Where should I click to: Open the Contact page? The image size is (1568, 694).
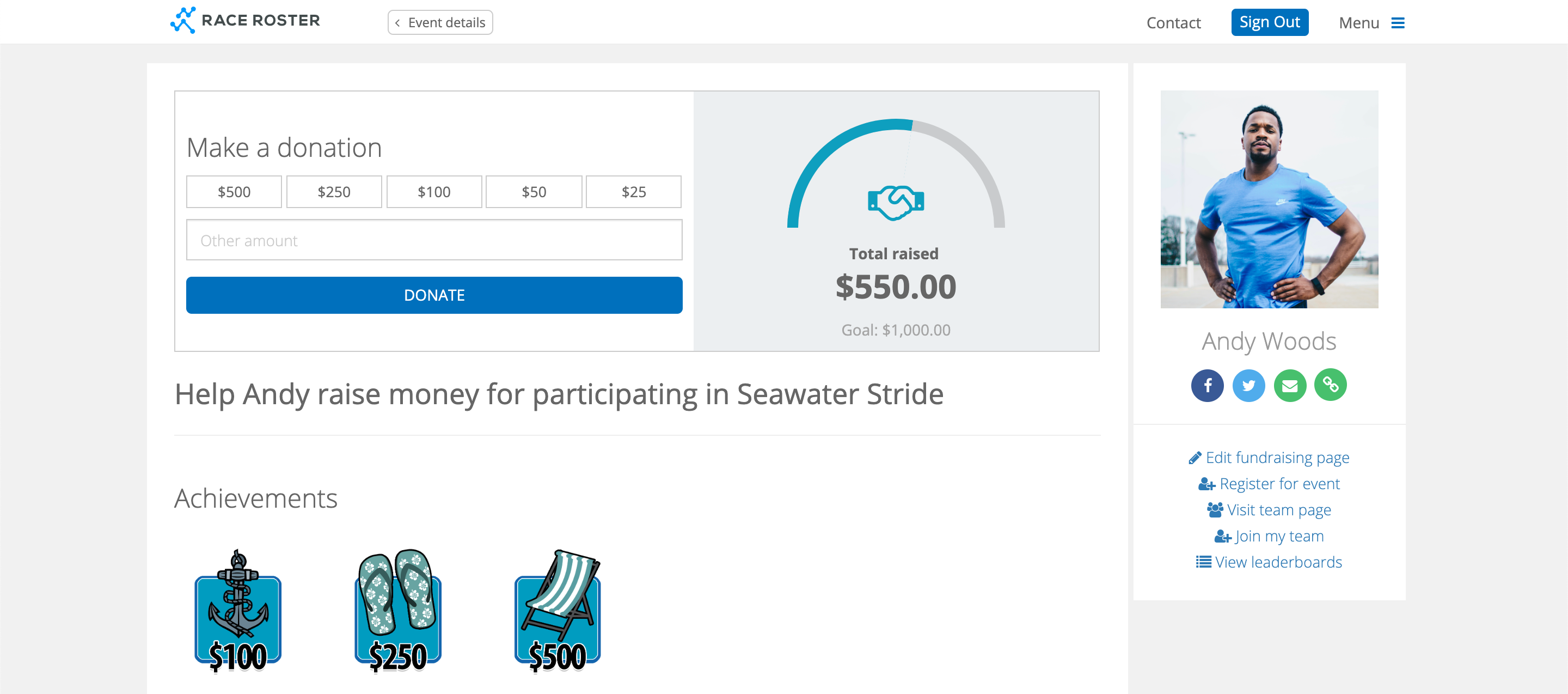click(1173, 23)
